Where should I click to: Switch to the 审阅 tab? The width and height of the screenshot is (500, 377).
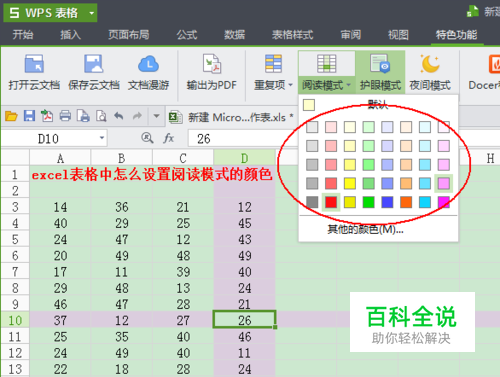click(x=350, y=35)
